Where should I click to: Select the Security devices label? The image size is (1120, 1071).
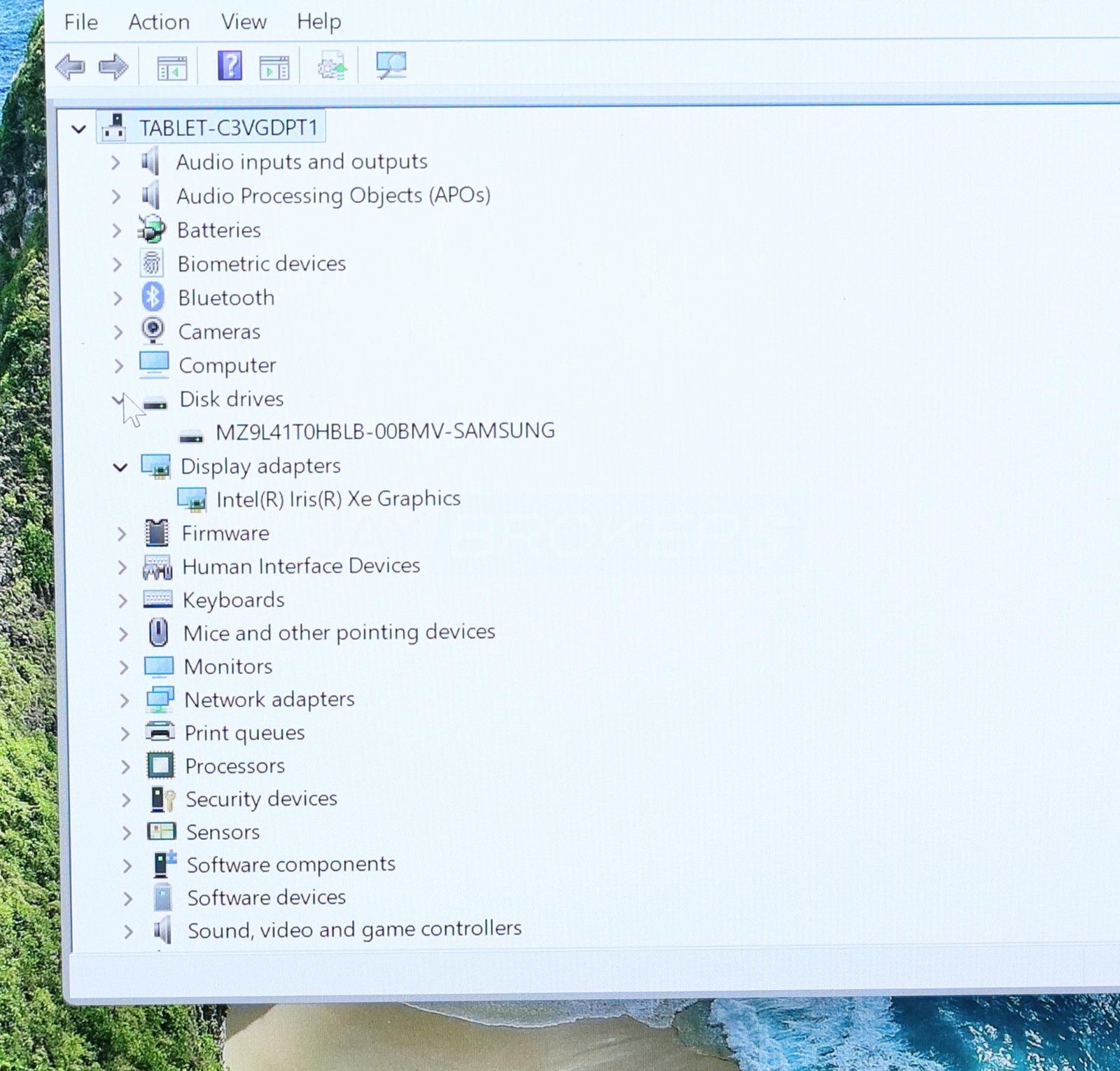[261, 799]
